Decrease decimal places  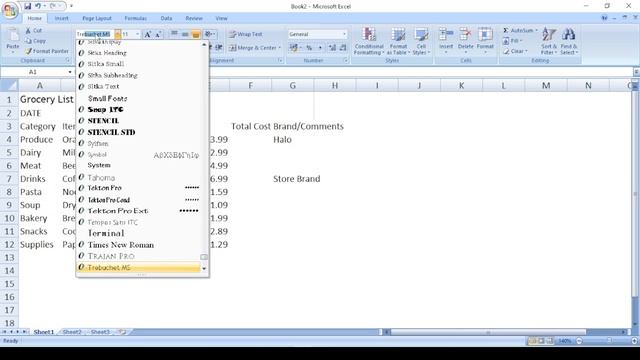click(x=343, y=48)
